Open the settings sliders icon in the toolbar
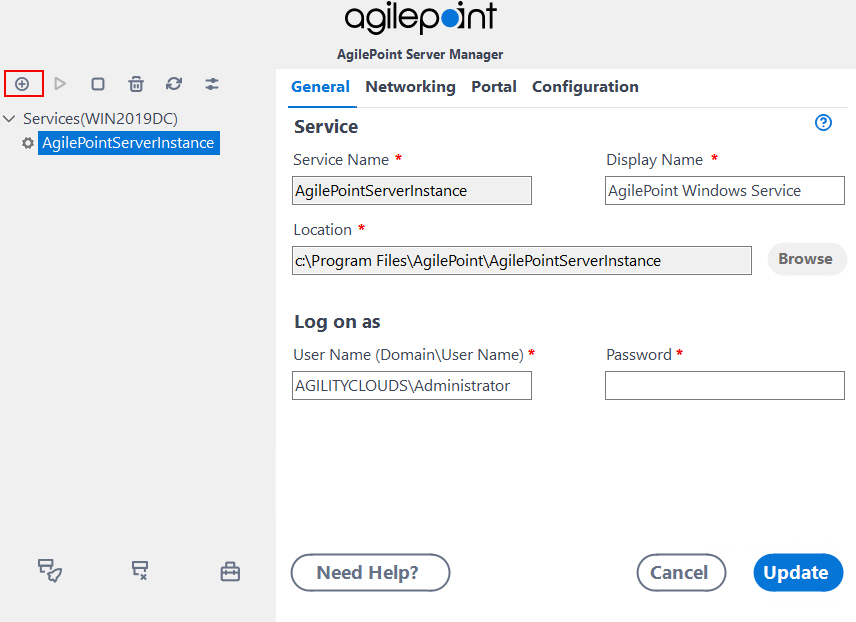This screenshot has height=622, width=856. [x=212, y=84]
